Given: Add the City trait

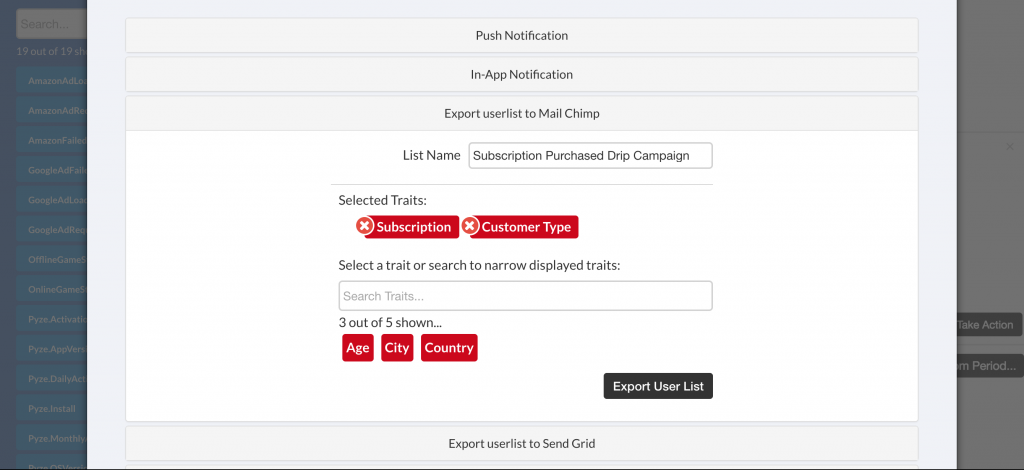Looking at the screenshot, I should pyautogui.click(x=397, y=348).
